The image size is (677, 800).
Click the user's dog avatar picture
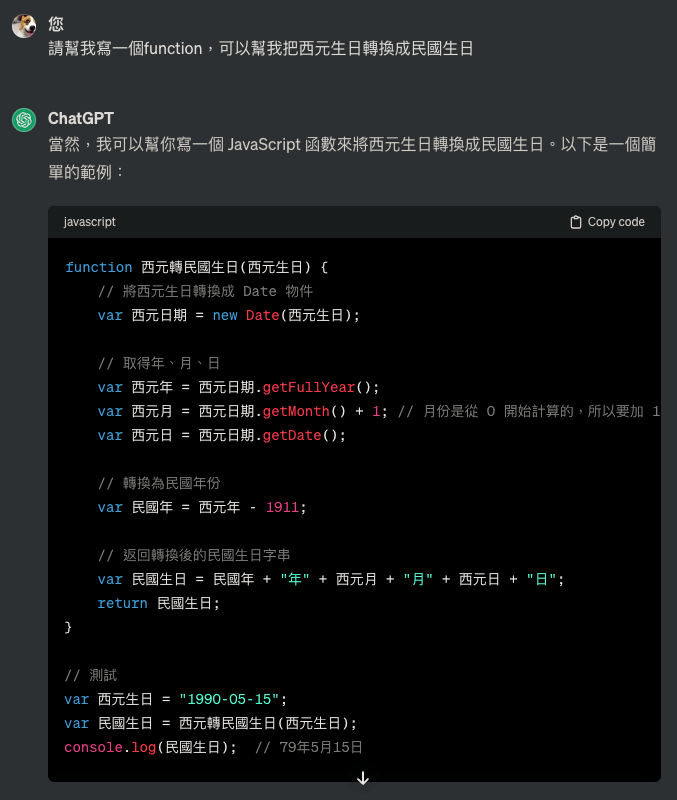click(x=24, y=26)
